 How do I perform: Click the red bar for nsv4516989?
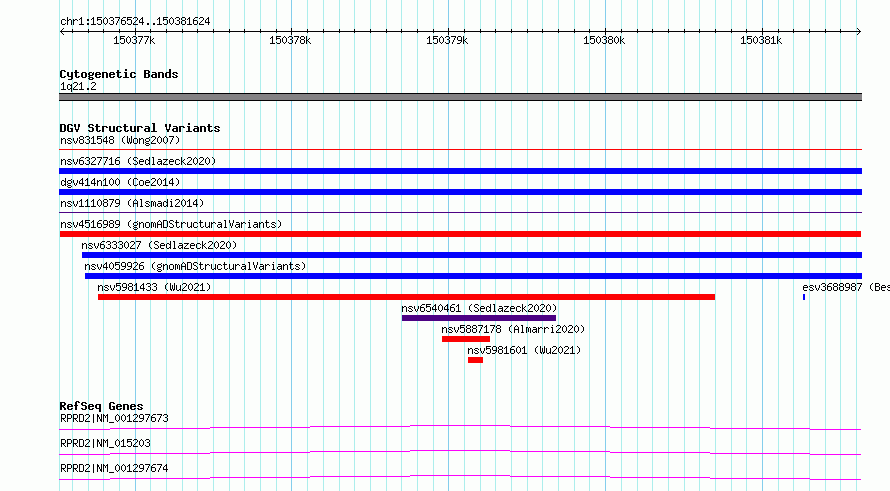coord(460,234)
